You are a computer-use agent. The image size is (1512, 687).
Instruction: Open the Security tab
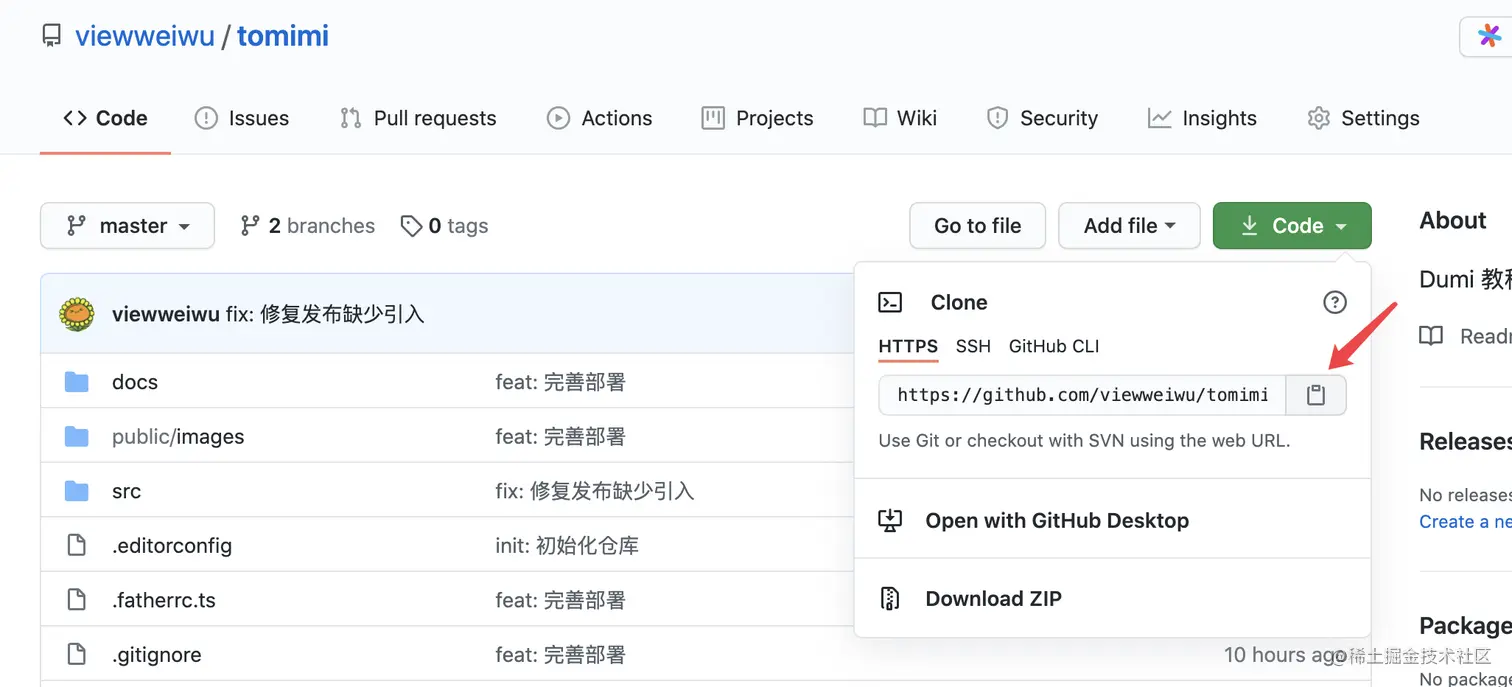coord(1042,118)
